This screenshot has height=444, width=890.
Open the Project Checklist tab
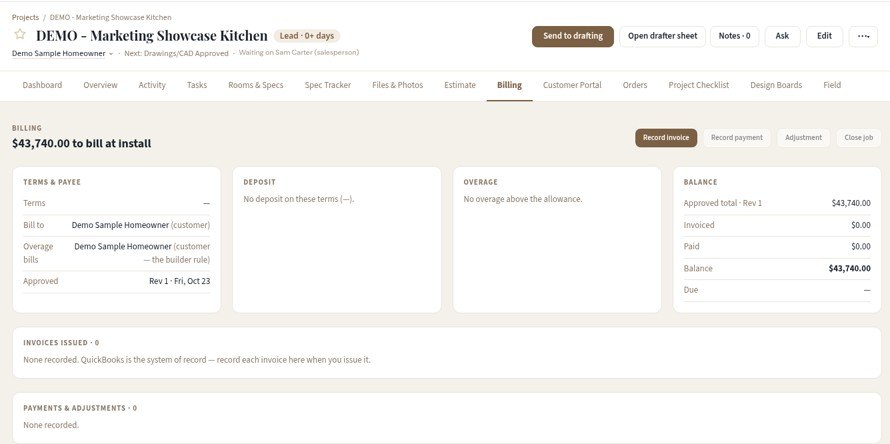(x=699, y=85)
